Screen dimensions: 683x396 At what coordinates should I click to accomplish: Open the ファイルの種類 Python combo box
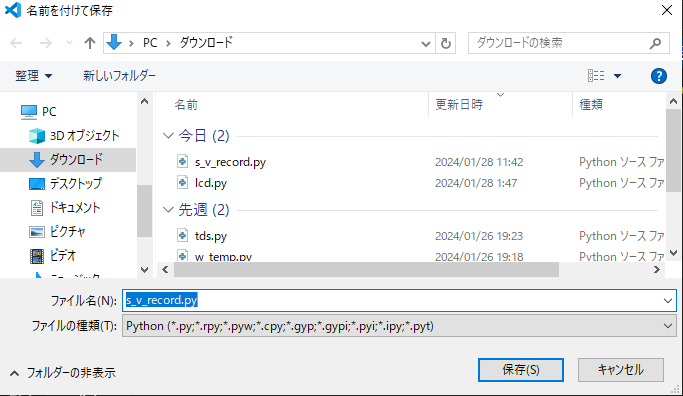[x=399, y=326]
